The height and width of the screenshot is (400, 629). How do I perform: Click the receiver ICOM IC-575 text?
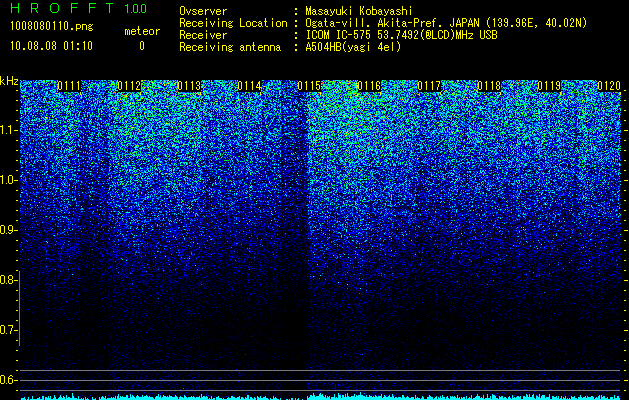(x=340, y=35)
